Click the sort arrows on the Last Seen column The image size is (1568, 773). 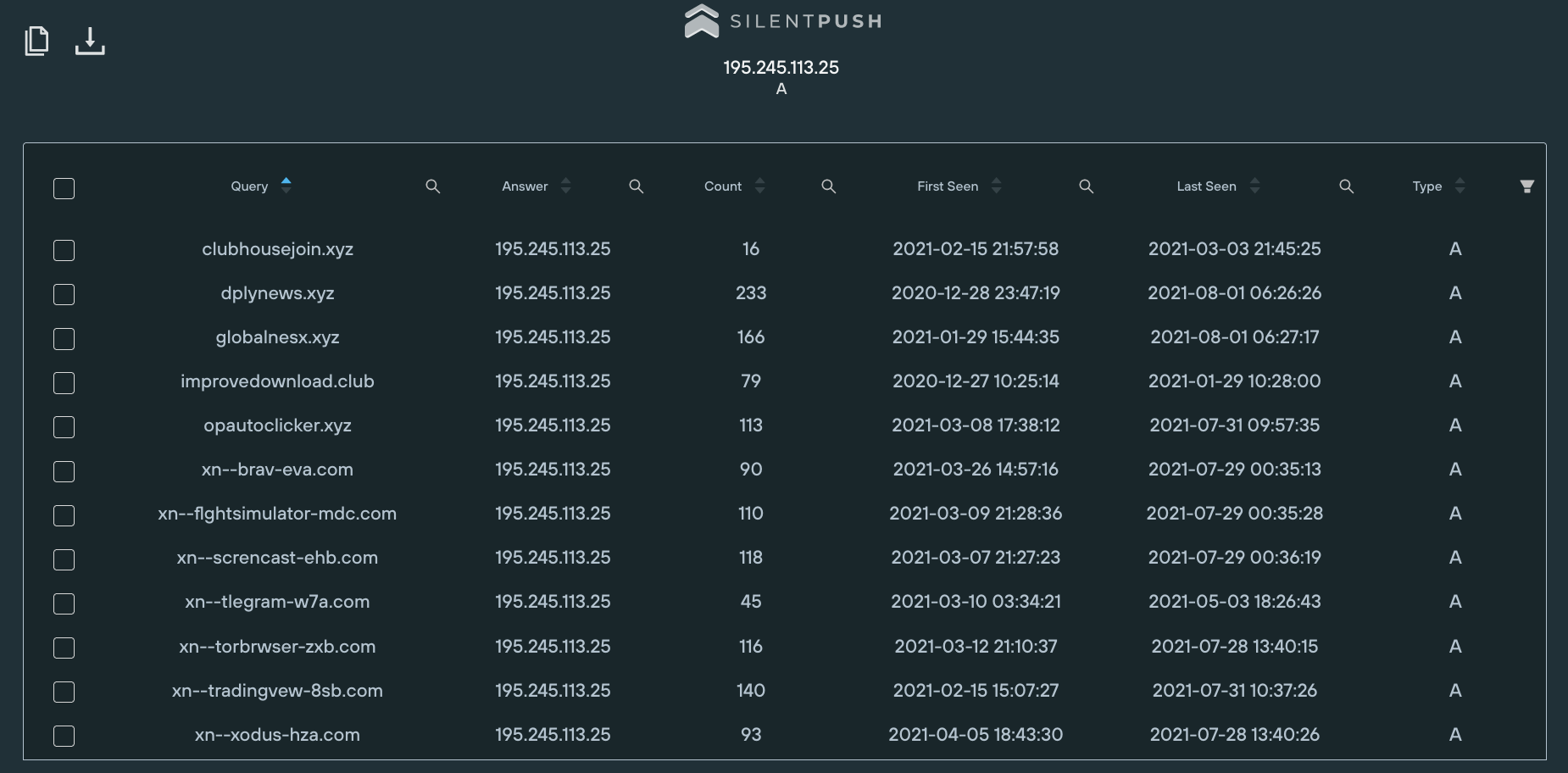[1256, 186]
